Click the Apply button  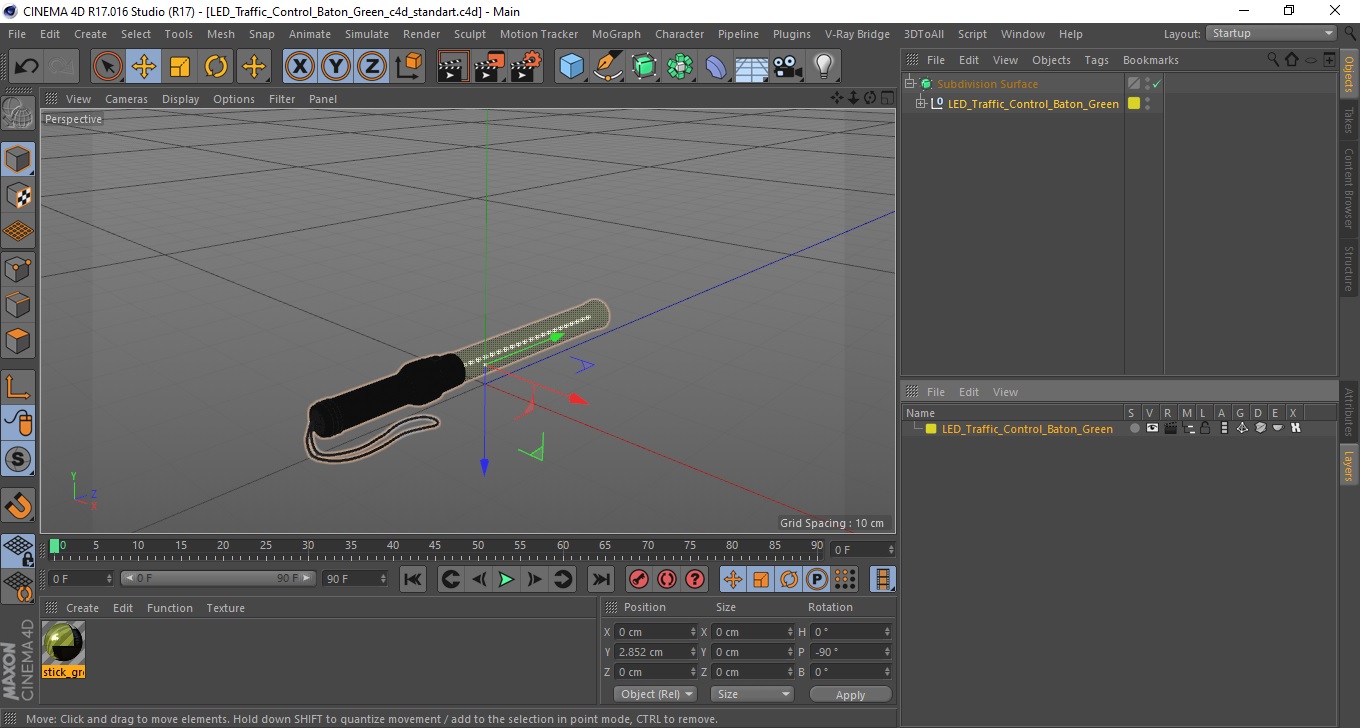pyautogui.click(x=850, y=694)
